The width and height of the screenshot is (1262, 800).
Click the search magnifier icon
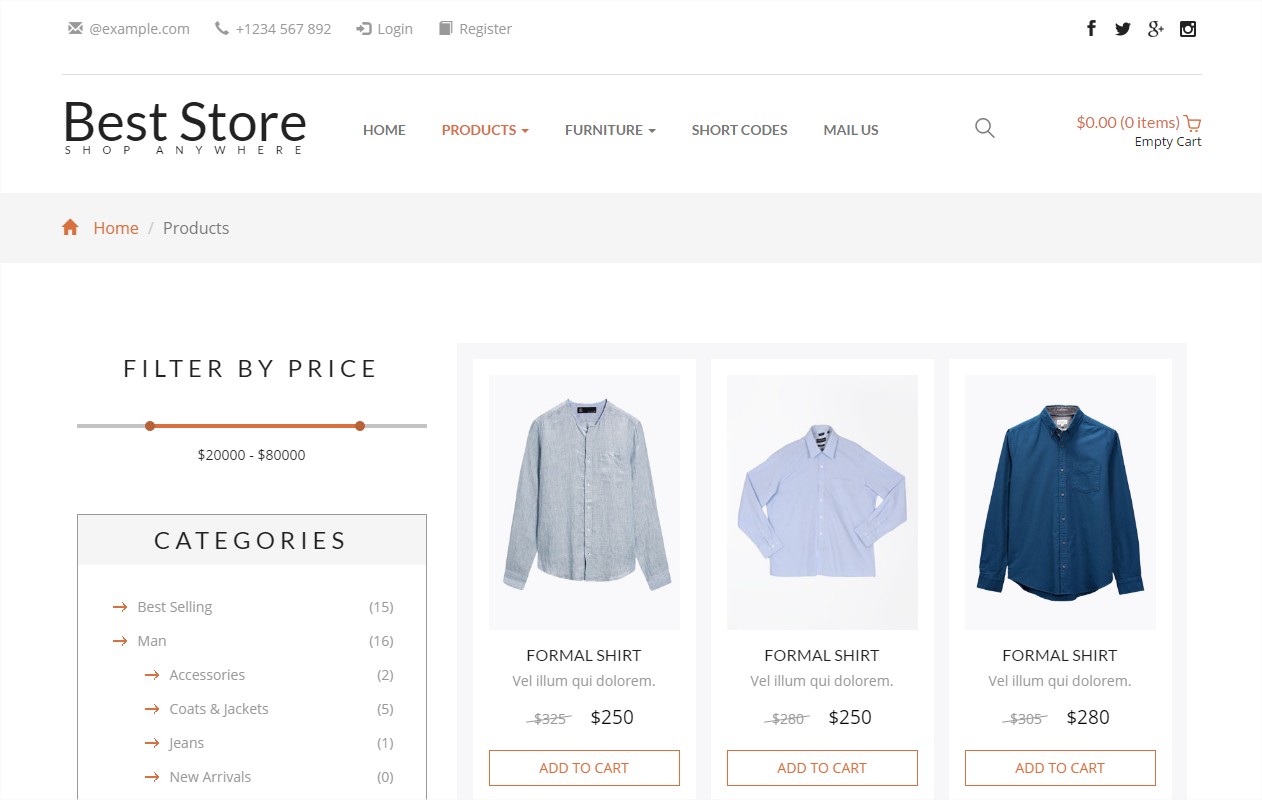tap(985, 128)
